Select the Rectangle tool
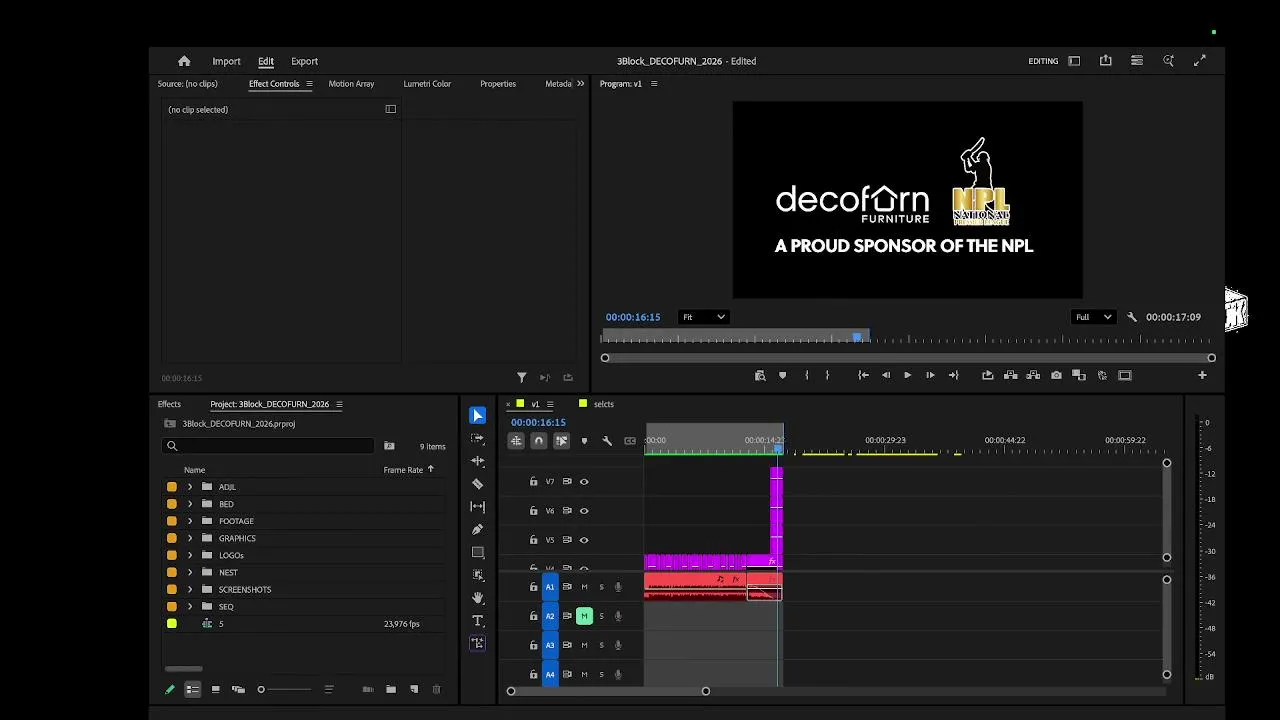This screenshot has height=720, width=1280. tap(478, 552)
